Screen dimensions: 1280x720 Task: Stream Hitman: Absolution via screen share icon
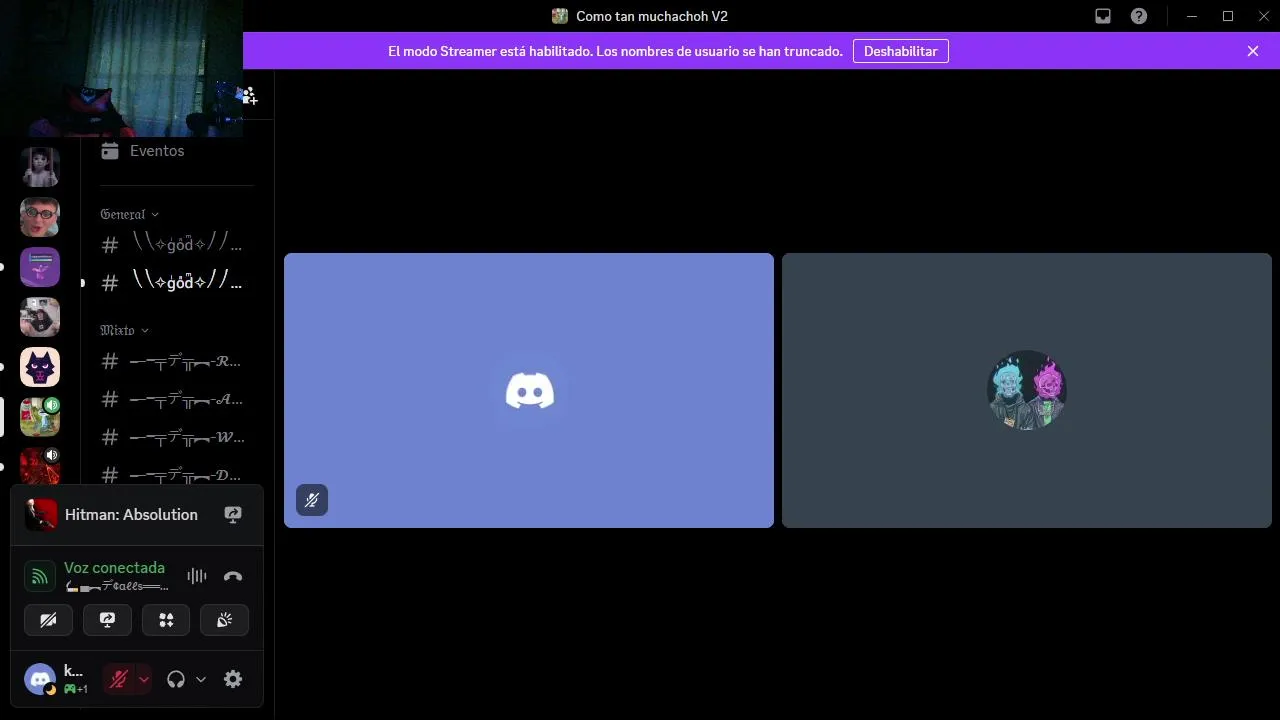233,515
